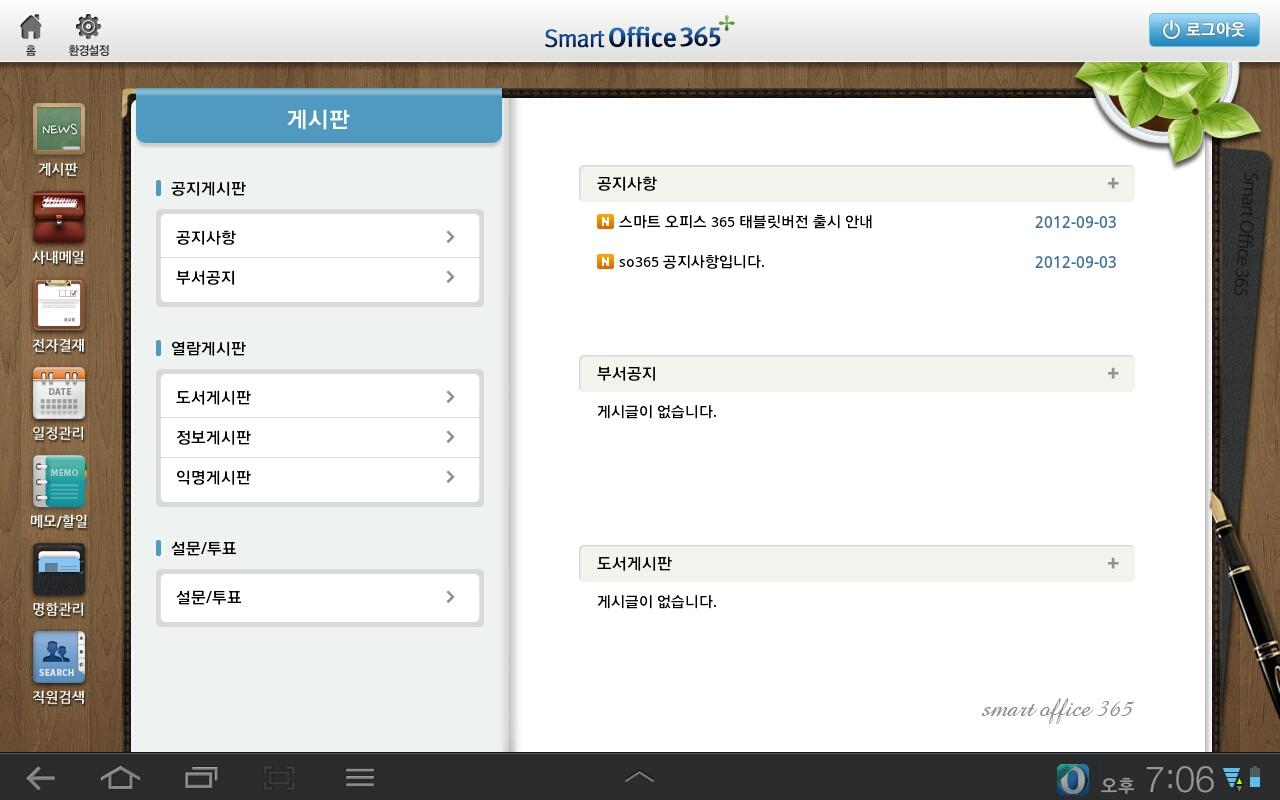Open the 7:06 clock in status bar
The height and width of the screenshot is (800, 1280).
(1180, 779)
